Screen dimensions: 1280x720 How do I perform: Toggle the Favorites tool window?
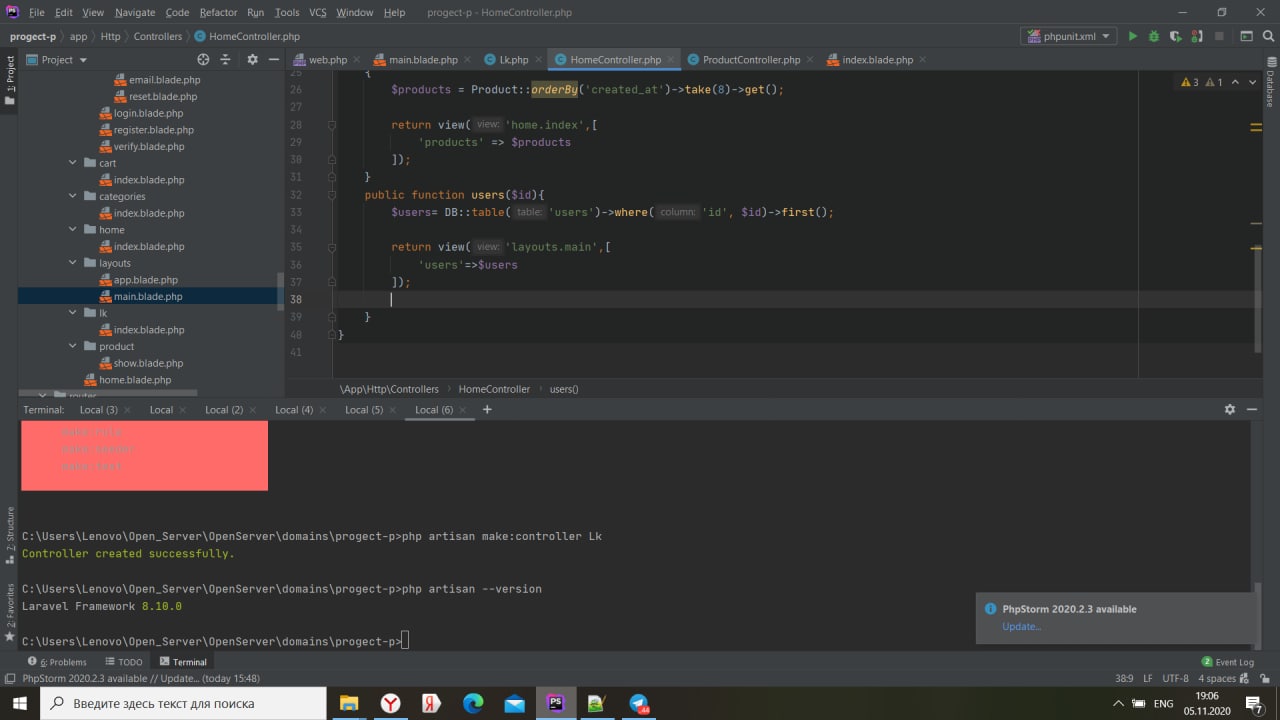pyautogui.click(x=10, y=605)
